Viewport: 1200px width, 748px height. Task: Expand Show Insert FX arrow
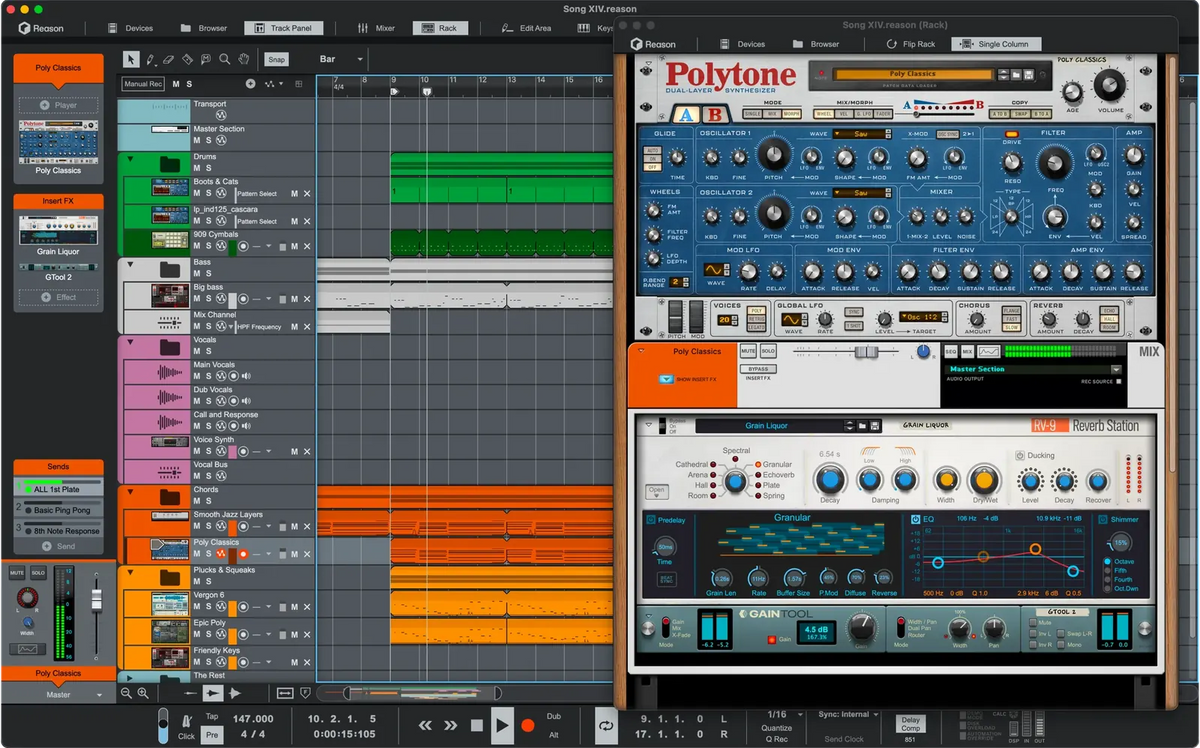(x=665, y=380)
